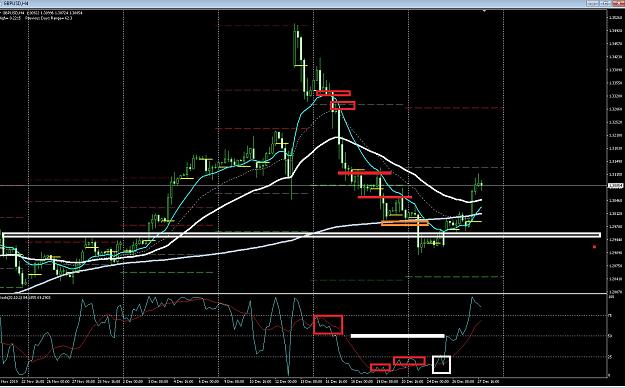Viewport: 625px width, 388px height.
Task: Minimize the GBPUSD chart window
Action: tap(592, 3)
